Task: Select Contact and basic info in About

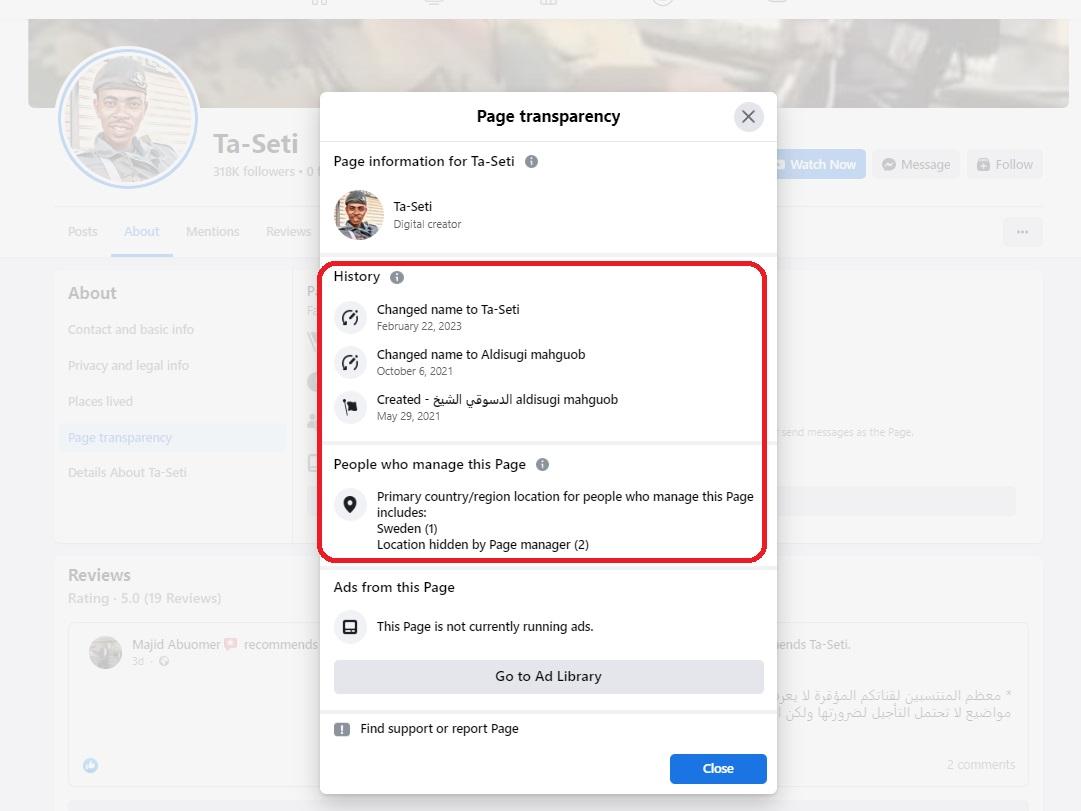Action: pos(131,330)
